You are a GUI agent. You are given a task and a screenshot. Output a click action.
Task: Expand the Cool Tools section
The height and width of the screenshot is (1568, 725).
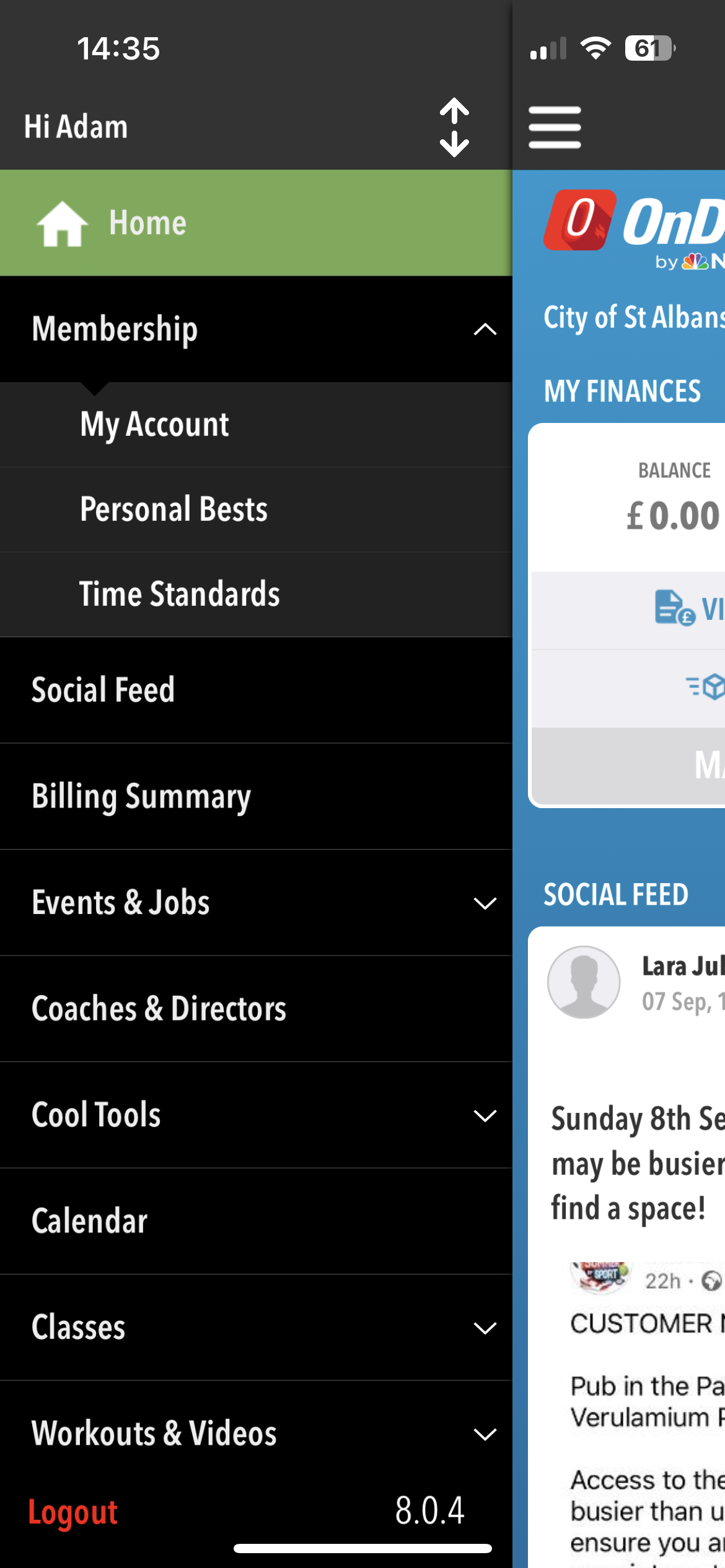tap(485, 1115)
